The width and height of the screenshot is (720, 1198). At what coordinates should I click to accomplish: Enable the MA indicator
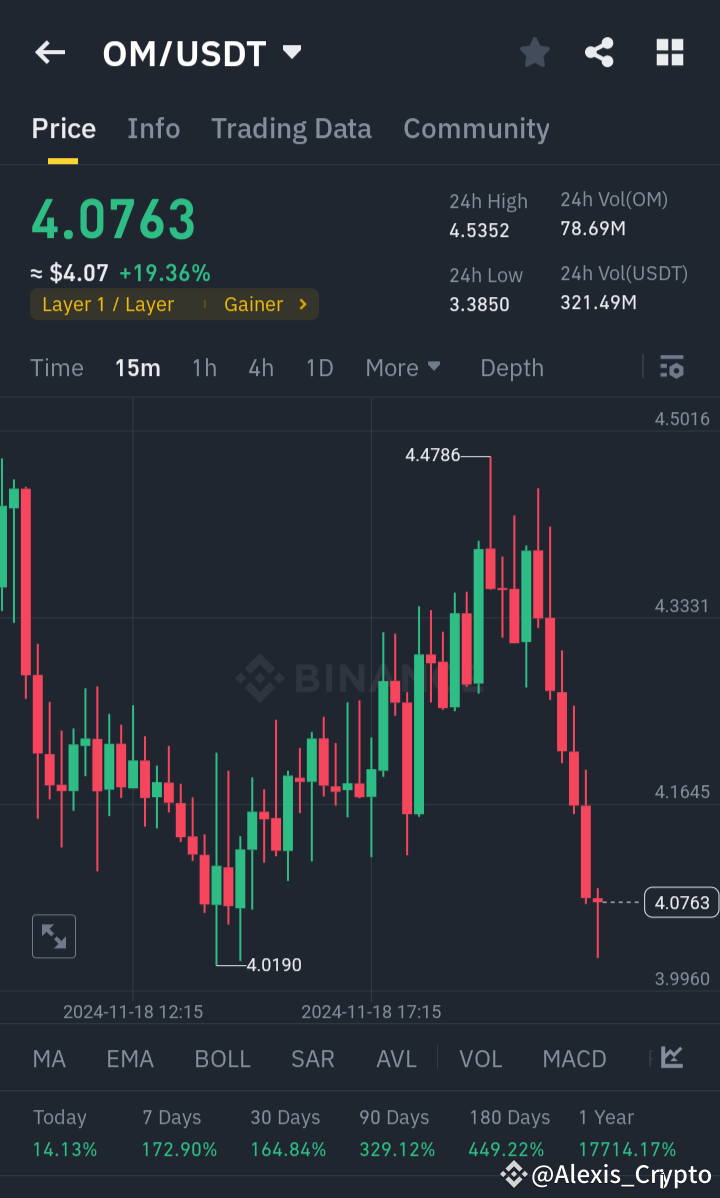pos(48,1058)
